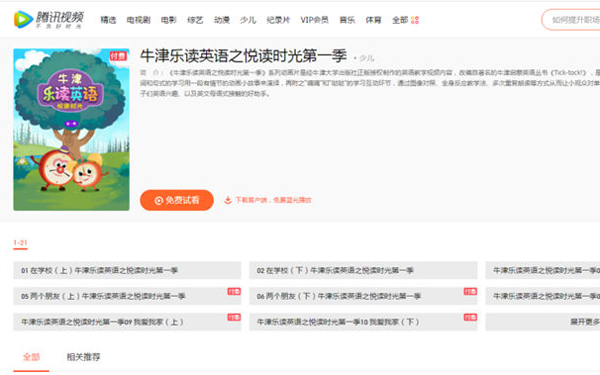The height and width of the screenshot is (375, 600).
Task: Click the play icon inside 免费试看
Action: pyautogui.click(x=158, y=201)
